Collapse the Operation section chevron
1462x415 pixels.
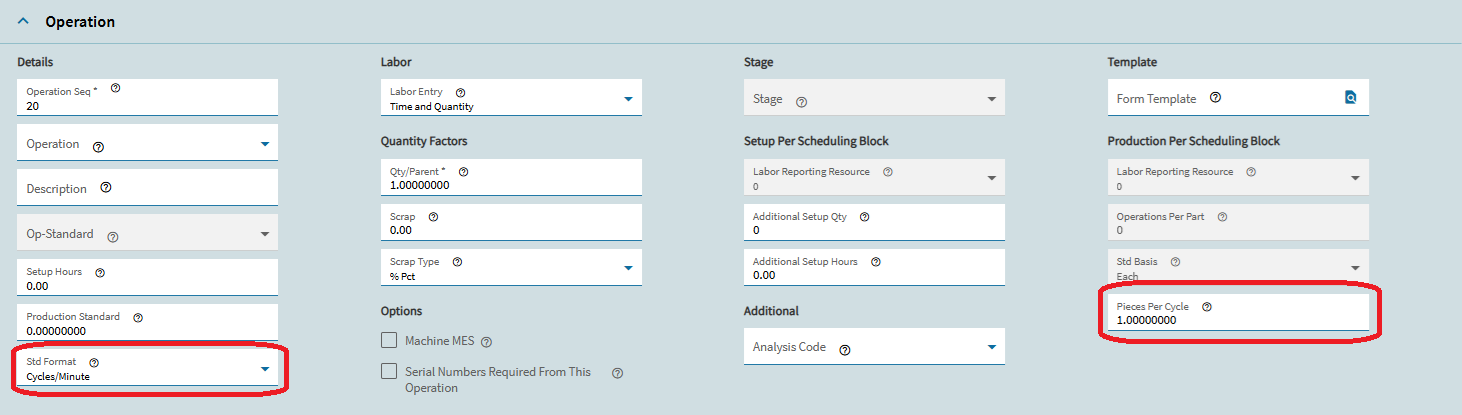[24, 21]
